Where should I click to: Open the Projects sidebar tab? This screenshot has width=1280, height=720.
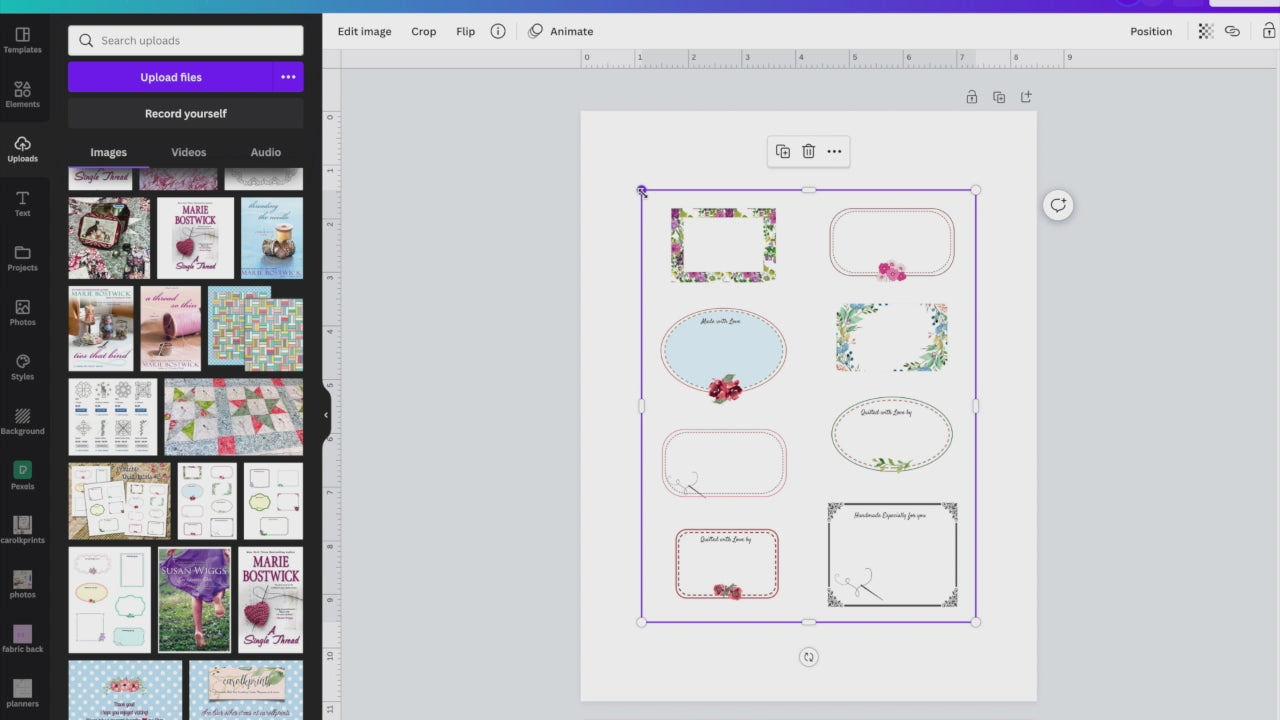coord(22,258)
